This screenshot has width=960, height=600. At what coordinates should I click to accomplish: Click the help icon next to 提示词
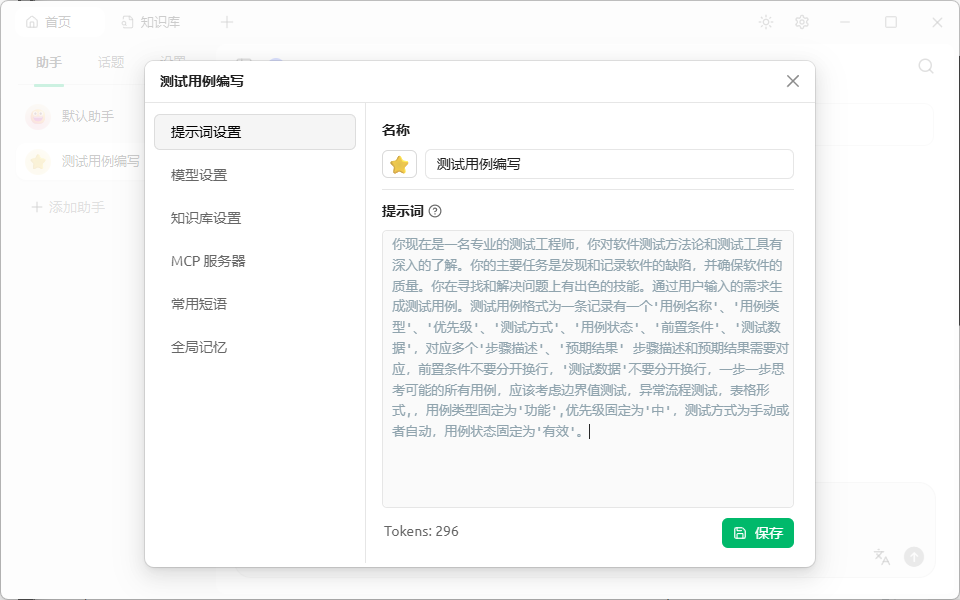point(435,211)
